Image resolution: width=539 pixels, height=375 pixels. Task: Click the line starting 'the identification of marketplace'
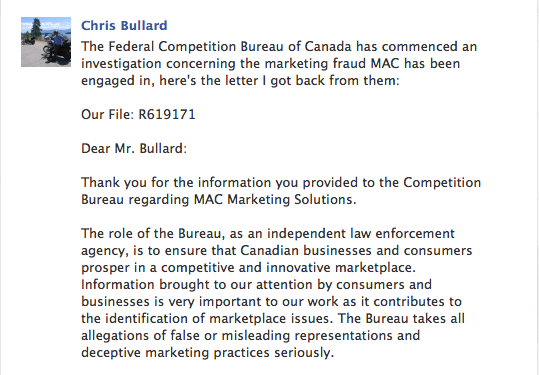pyautogui.click(x=273, y=319)
